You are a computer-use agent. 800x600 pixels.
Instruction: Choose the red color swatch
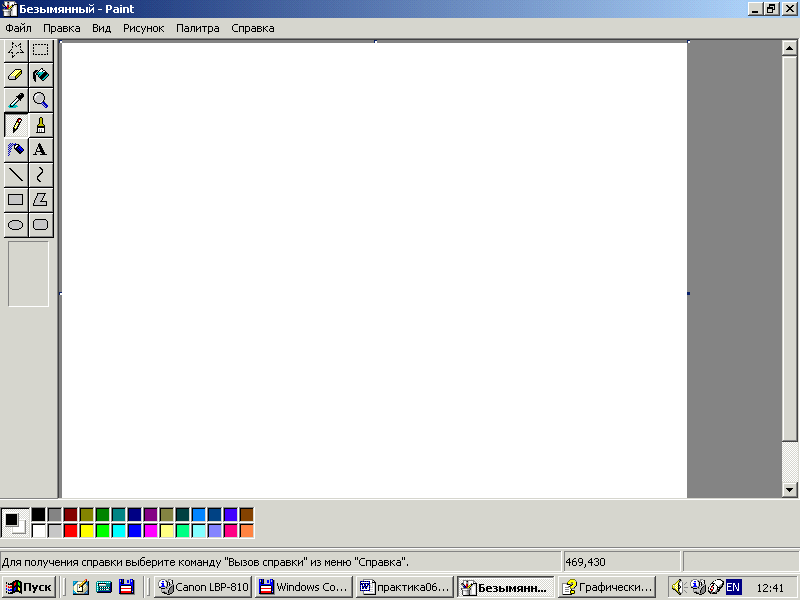pyautogui.click(x=71, y=531)
